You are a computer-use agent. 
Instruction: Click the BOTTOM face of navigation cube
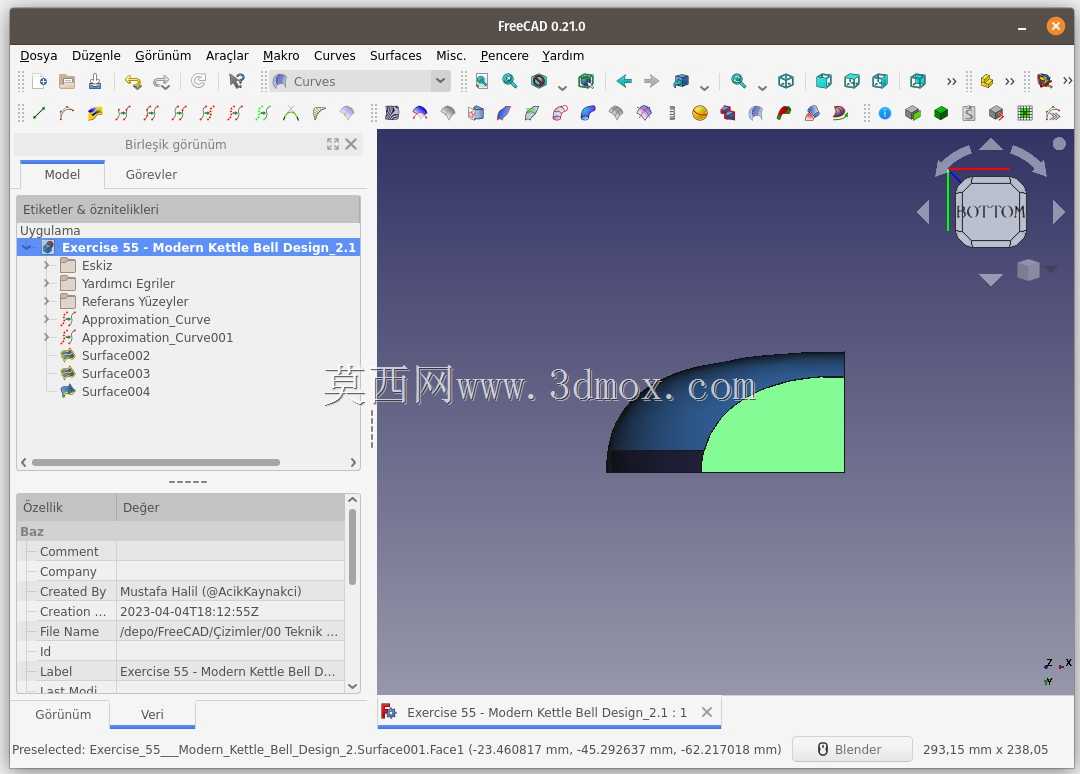[990, 211]
